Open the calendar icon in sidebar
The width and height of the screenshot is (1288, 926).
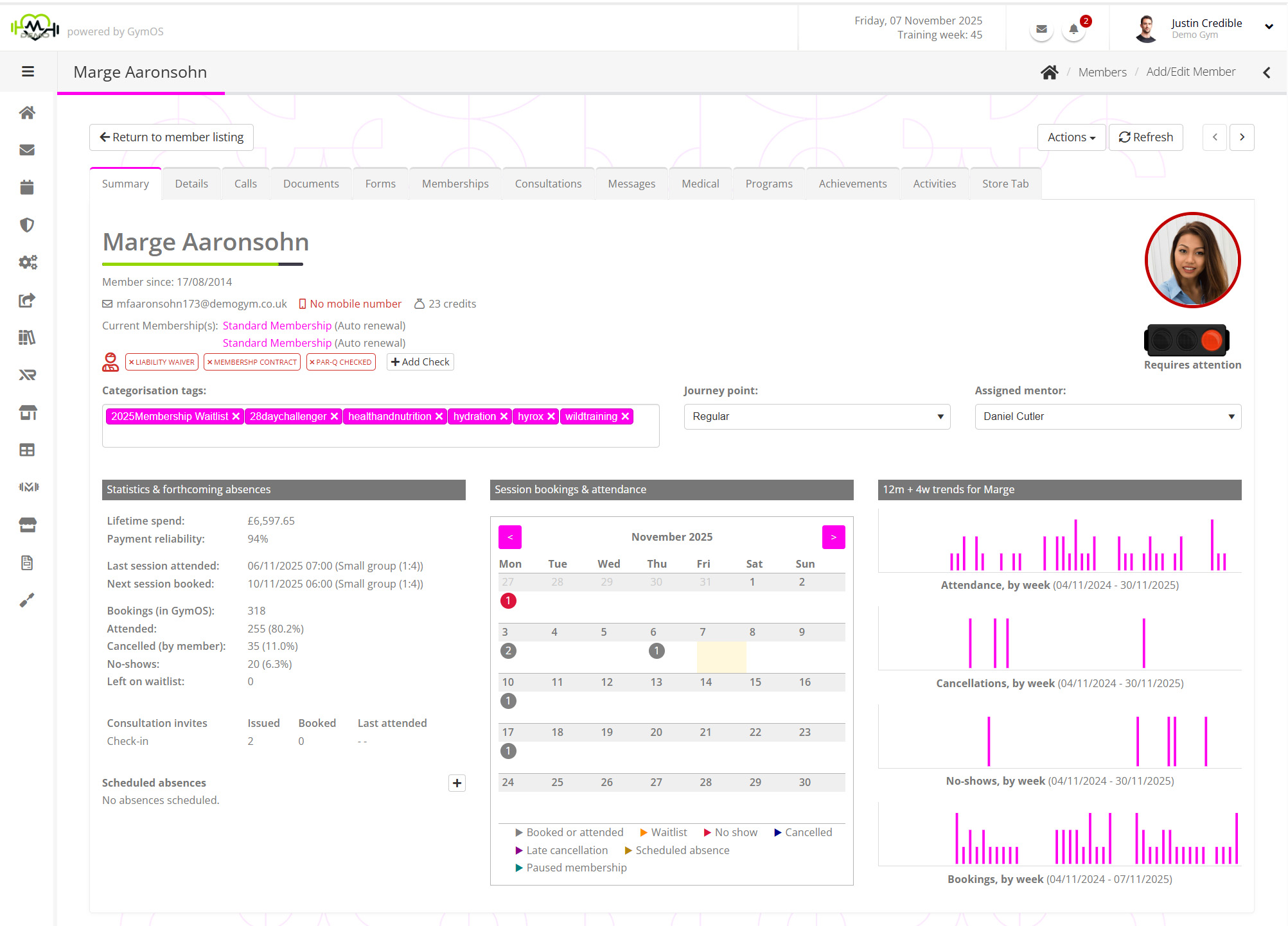tap(27, 188)
